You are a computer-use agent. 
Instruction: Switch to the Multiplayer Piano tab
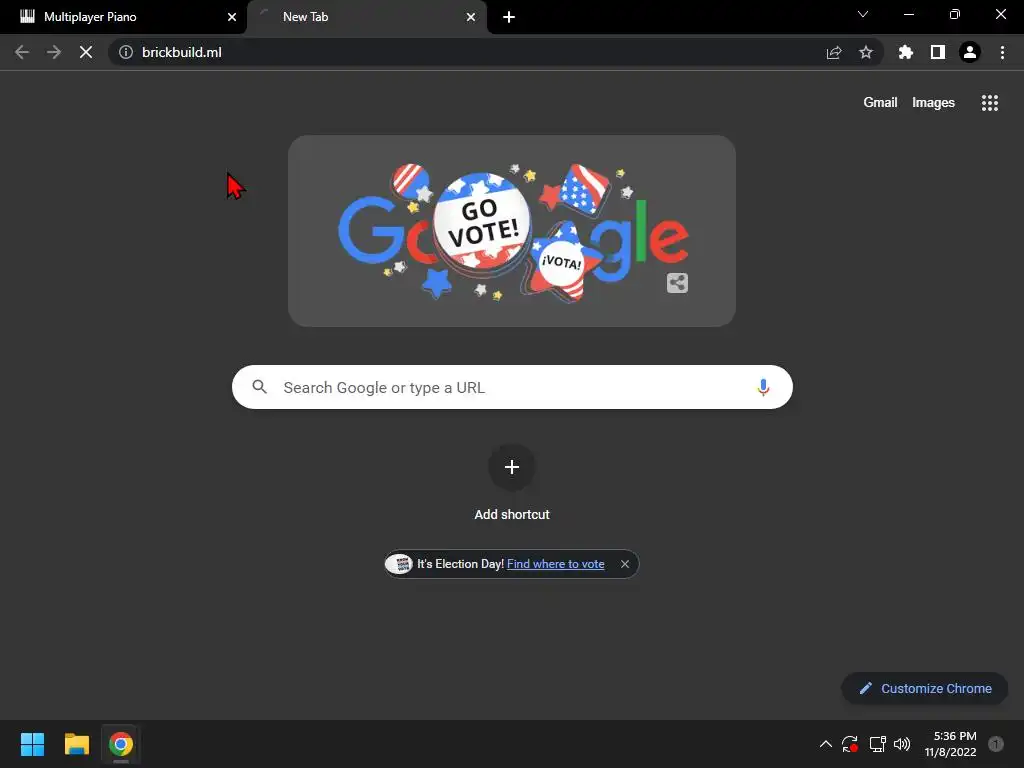point(123,17)
